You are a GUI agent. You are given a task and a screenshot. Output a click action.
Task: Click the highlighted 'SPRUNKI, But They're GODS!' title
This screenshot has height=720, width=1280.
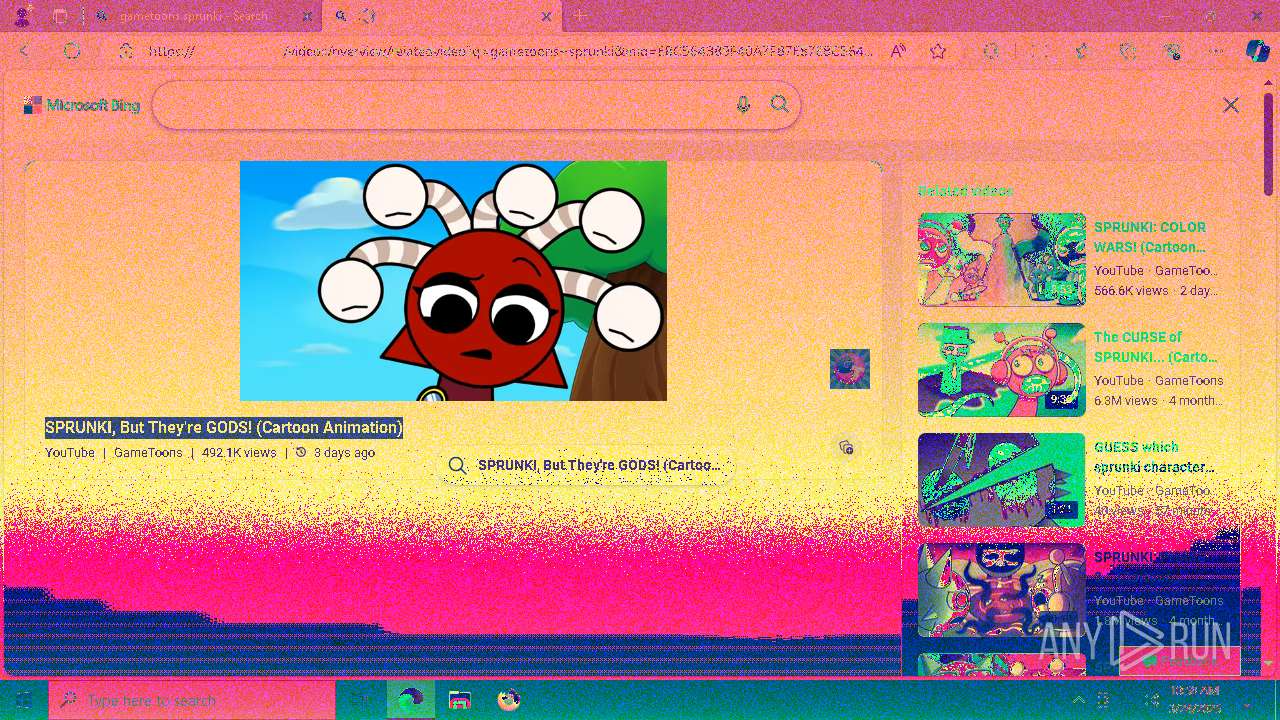pos(224,428)
